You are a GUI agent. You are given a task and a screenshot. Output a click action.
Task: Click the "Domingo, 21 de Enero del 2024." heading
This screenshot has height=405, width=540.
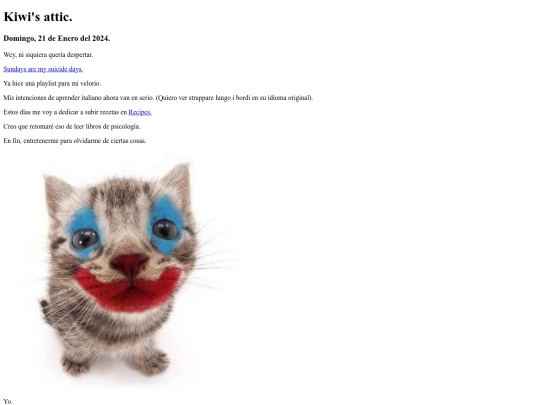pos(57,39)
